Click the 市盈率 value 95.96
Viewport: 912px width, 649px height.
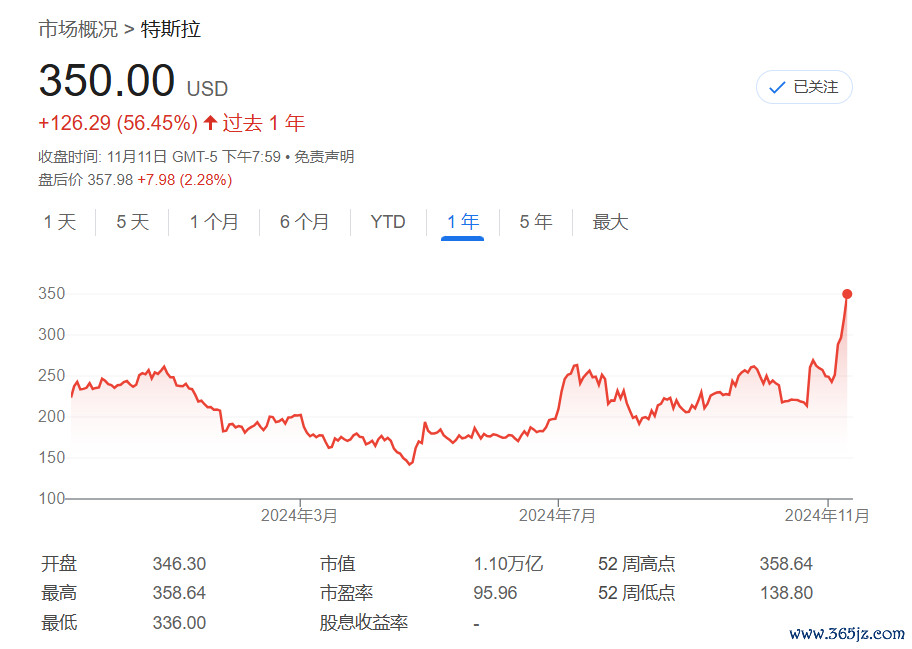[495, 593]
